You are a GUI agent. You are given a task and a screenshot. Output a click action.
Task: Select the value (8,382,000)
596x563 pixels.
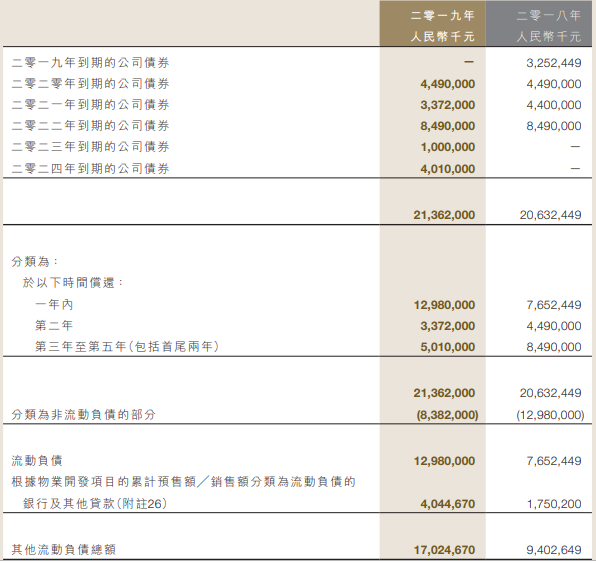click(x=447, y=415)
